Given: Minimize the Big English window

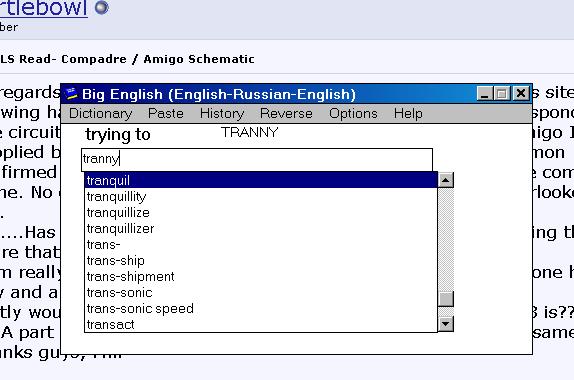Looking at the screenshot, I should (485, 94).
